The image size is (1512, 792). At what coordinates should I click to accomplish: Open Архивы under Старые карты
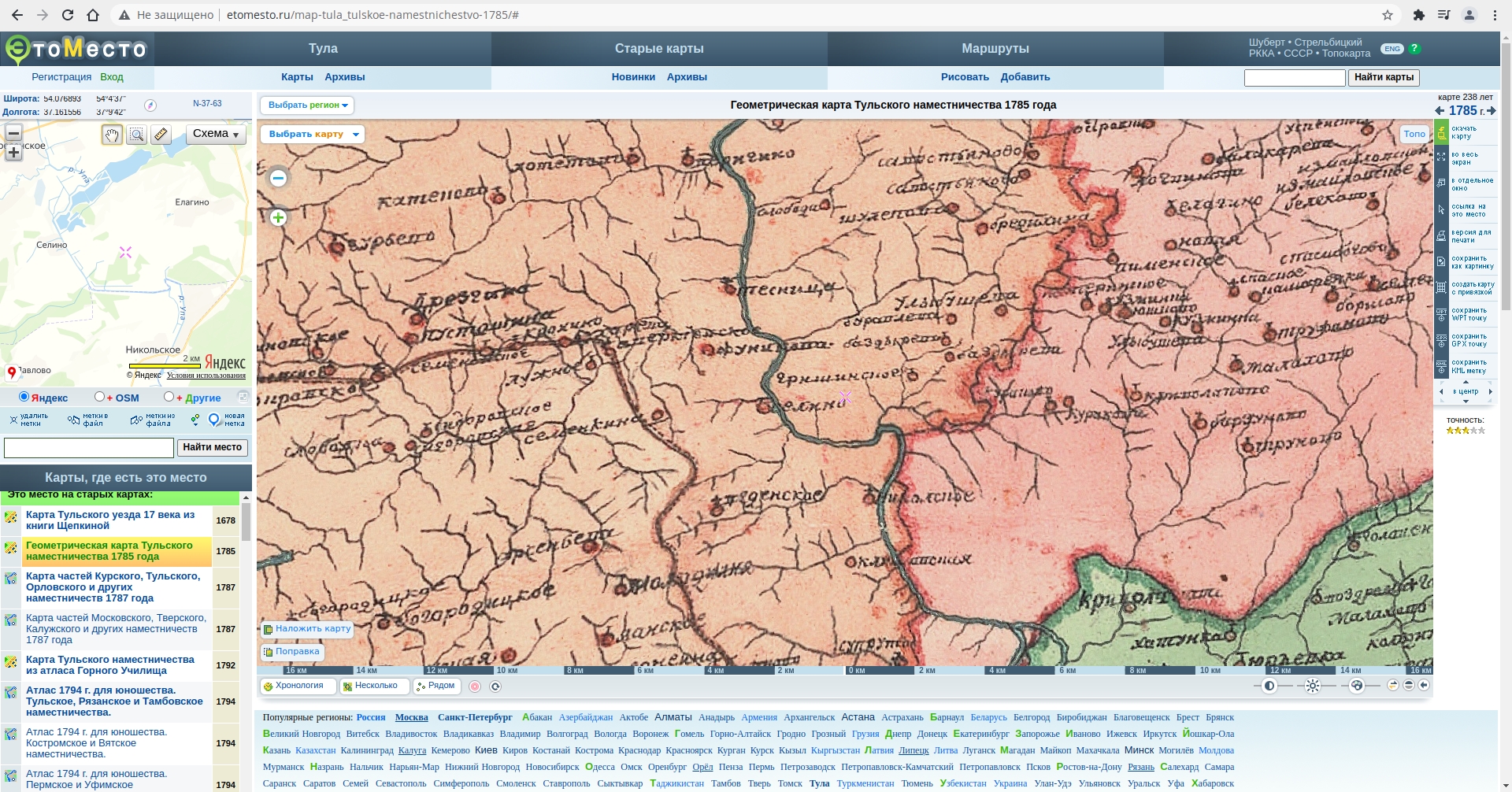(687, 77)
